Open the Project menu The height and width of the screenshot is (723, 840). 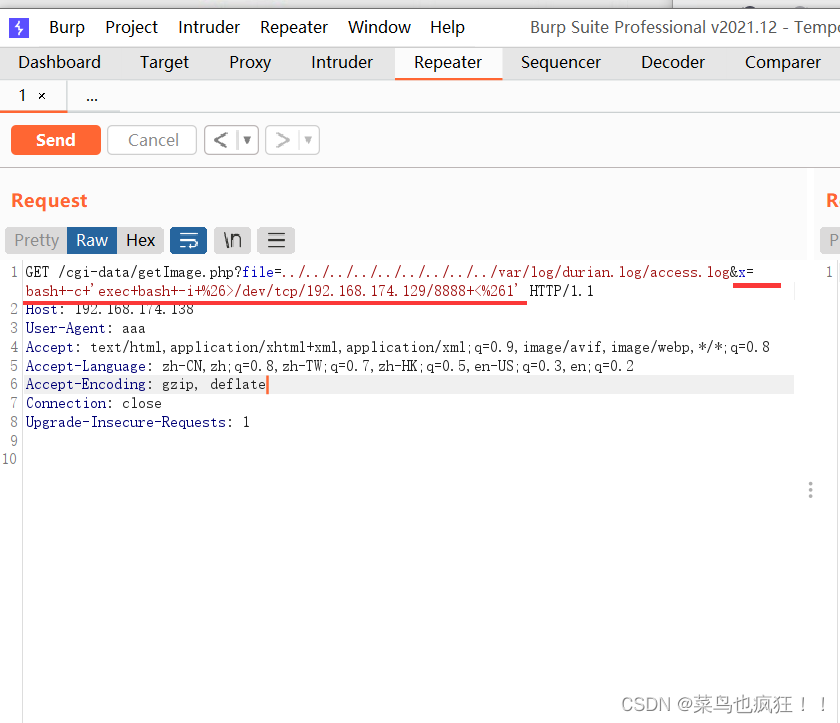(x=131, y=27)
